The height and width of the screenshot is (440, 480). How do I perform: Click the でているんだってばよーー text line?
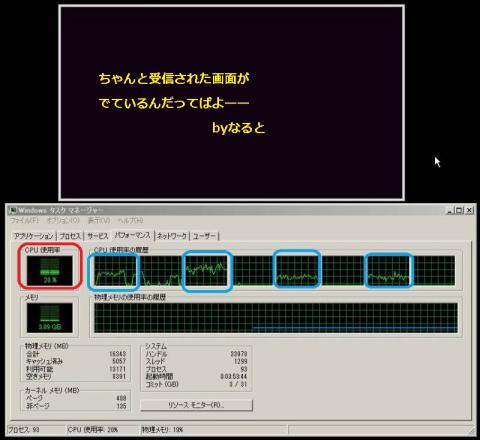(174, 103)
